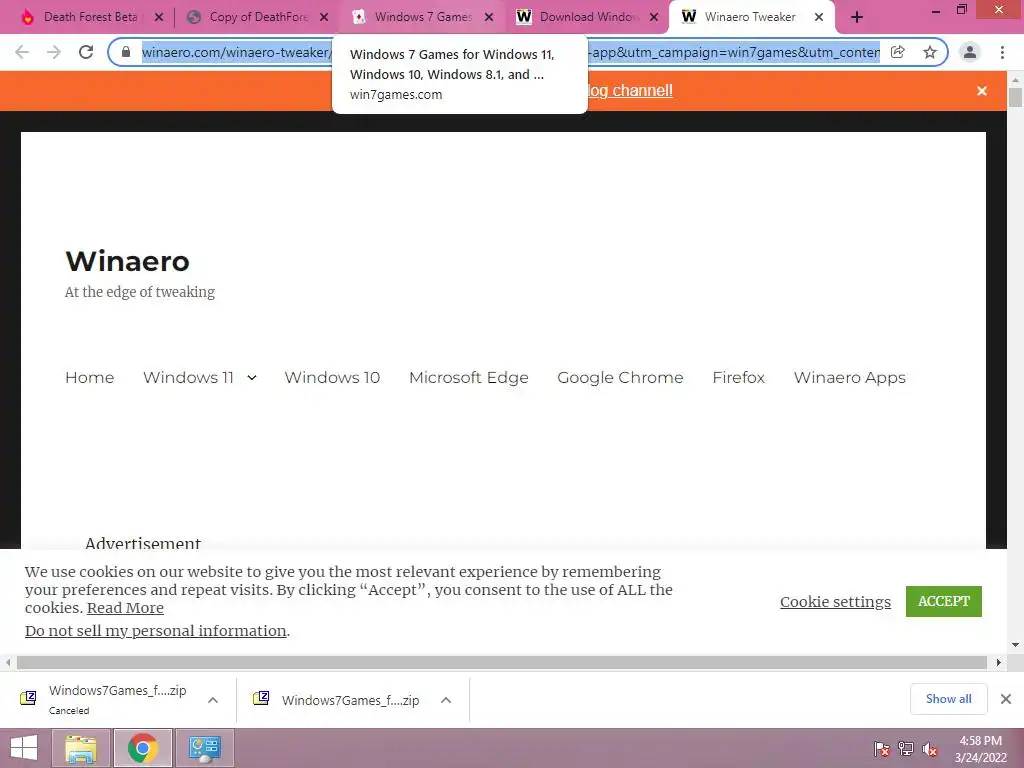The height and width of the screenshot is (768, 1024).
Task: Go back to the previous page
Action: pyautogui.click(x=22, y=52)
